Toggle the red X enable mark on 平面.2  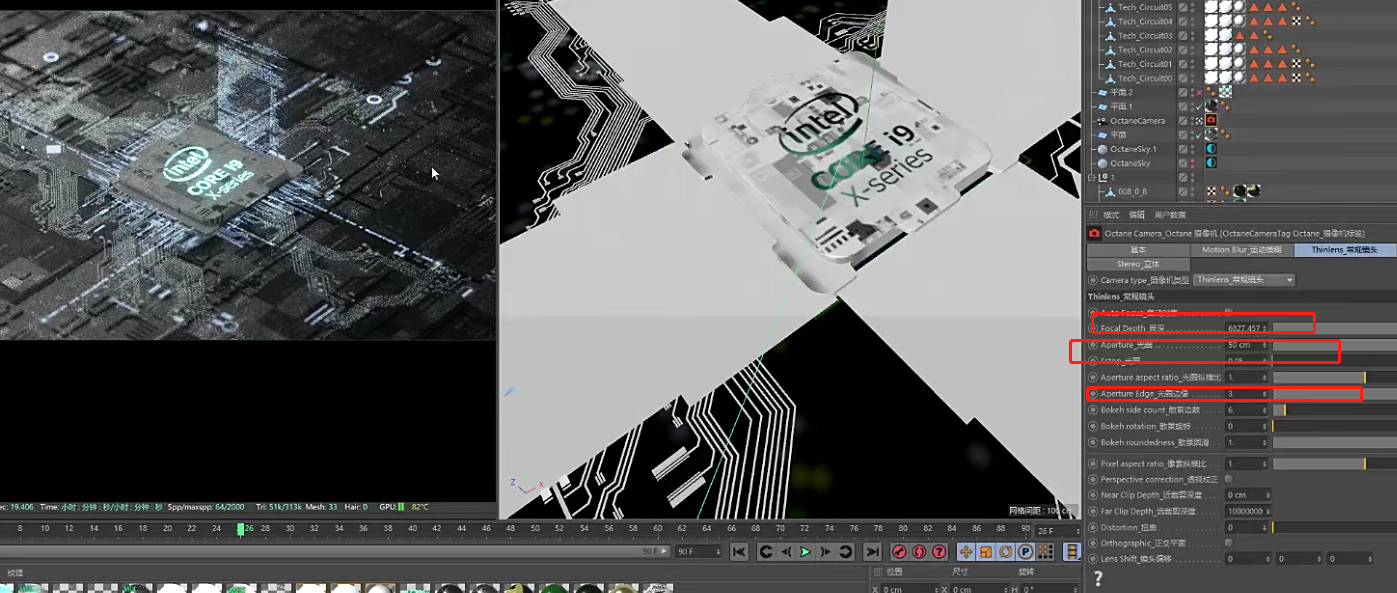pos(1199,92)
